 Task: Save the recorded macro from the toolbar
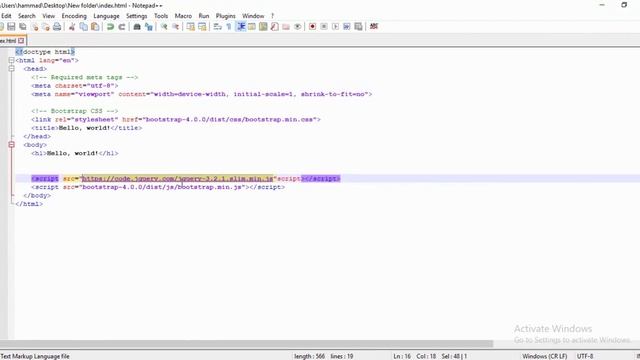[x=358, y=27]
